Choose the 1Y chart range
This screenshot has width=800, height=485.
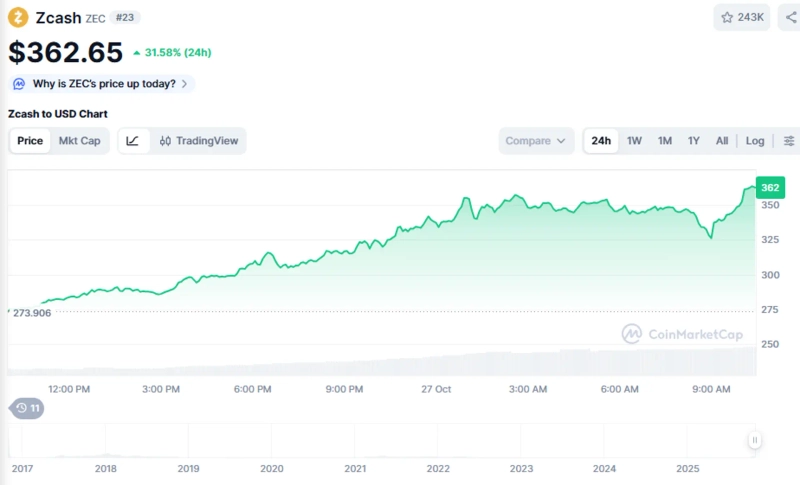693,141
